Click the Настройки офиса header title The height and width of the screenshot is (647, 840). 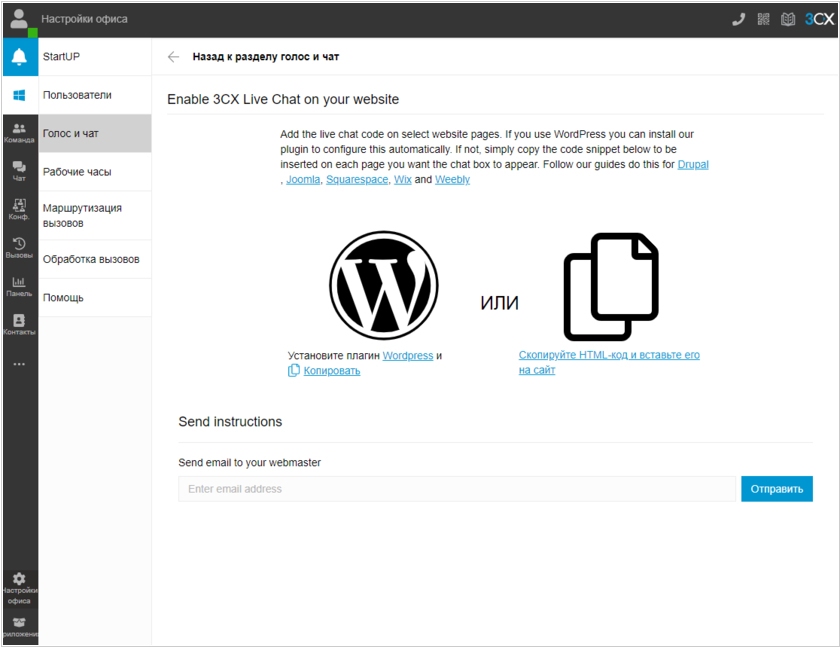pos(84,19)
